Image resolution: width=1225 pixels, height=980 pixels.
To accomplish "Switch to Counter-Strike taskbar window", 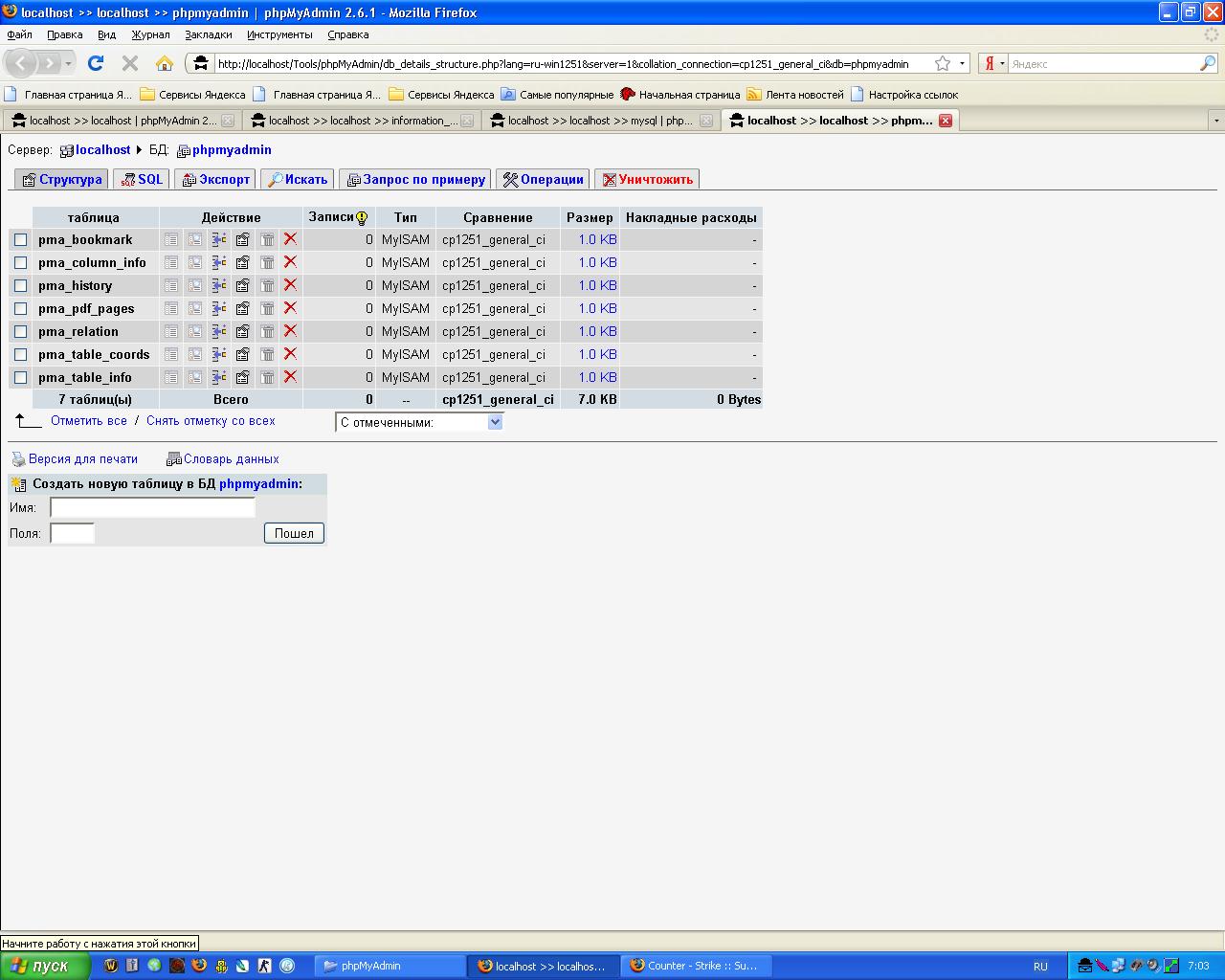I will [x=696, y=966].
